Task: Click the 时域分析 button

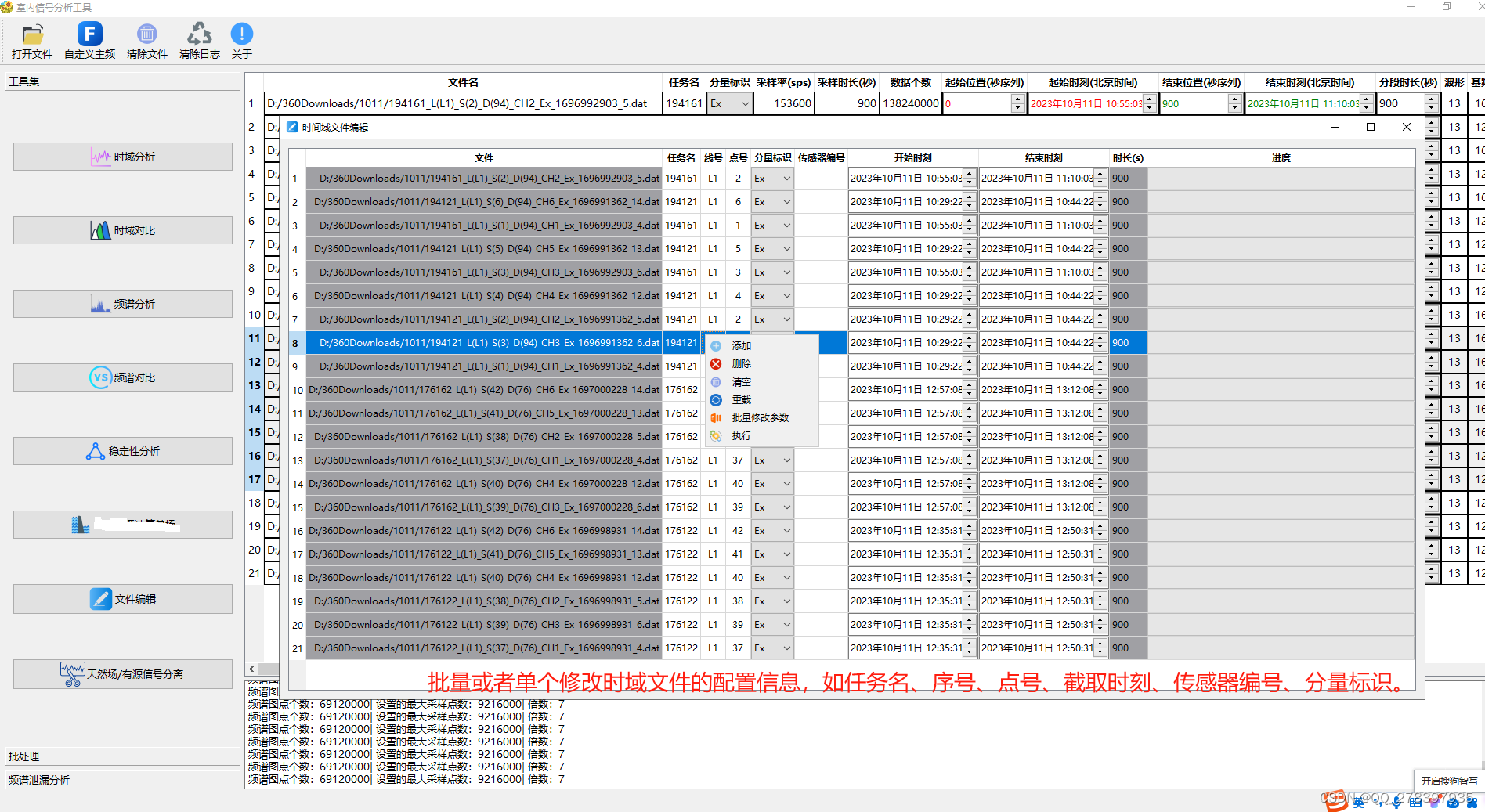Action: click(x=122, y=156)
